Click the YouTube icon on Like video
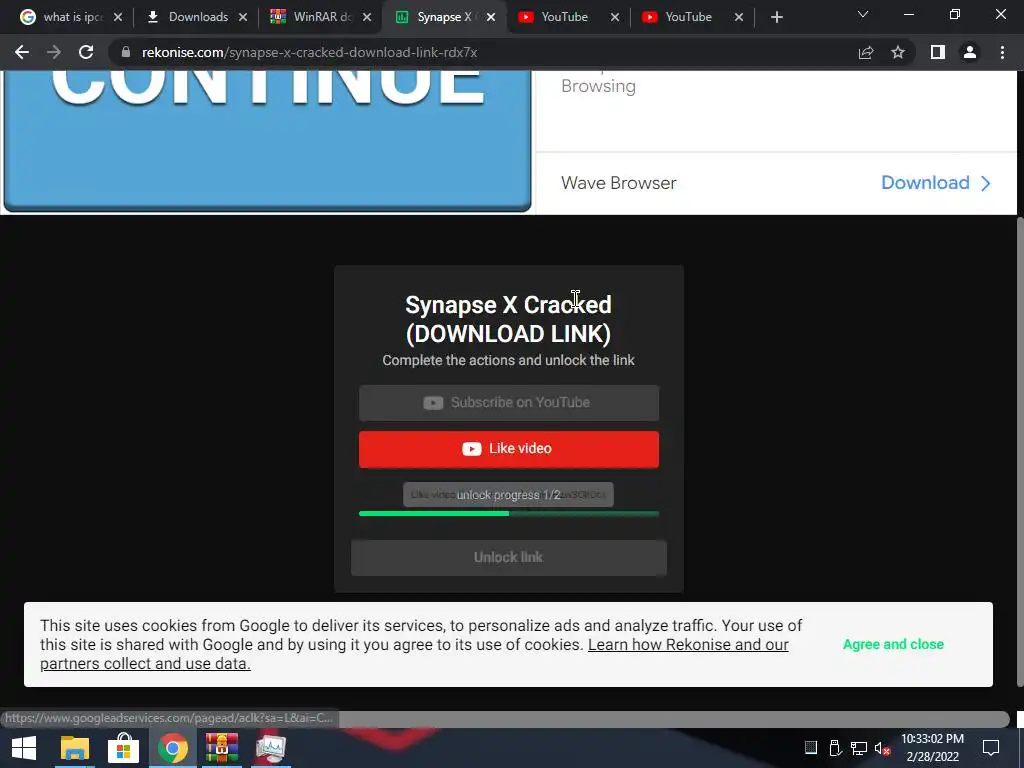The height and width of the screenshot is (768, 1024). [x=472, y=449]
